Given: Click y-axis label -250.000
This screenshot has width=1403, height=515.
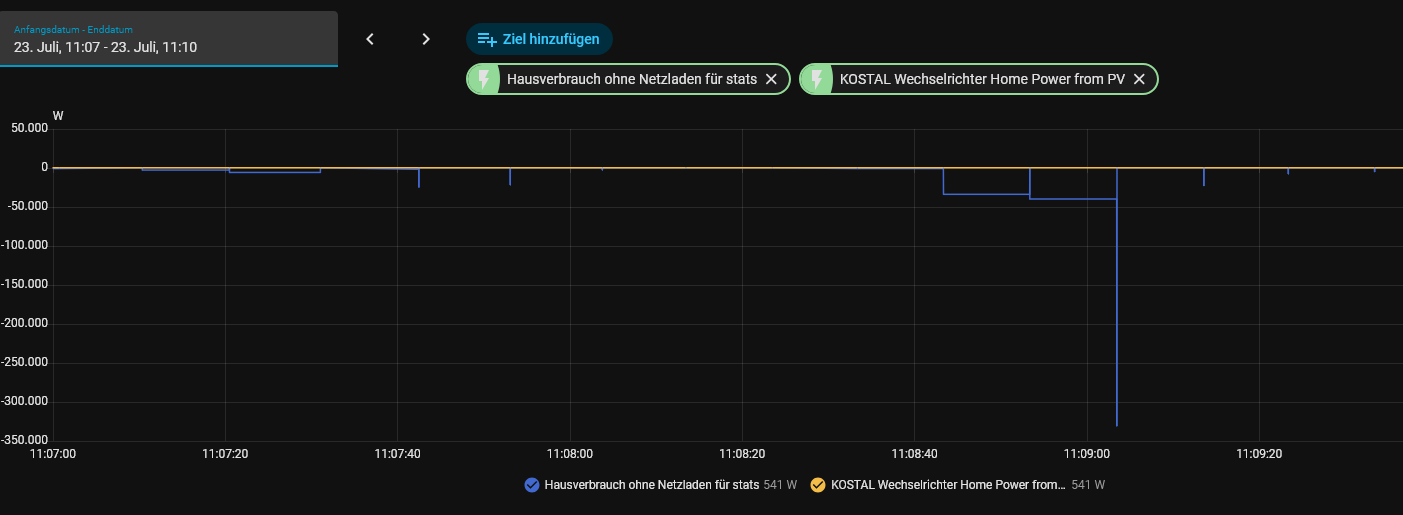Looking at the screenshot, I should pyautogui.click(x=24, y=362).
